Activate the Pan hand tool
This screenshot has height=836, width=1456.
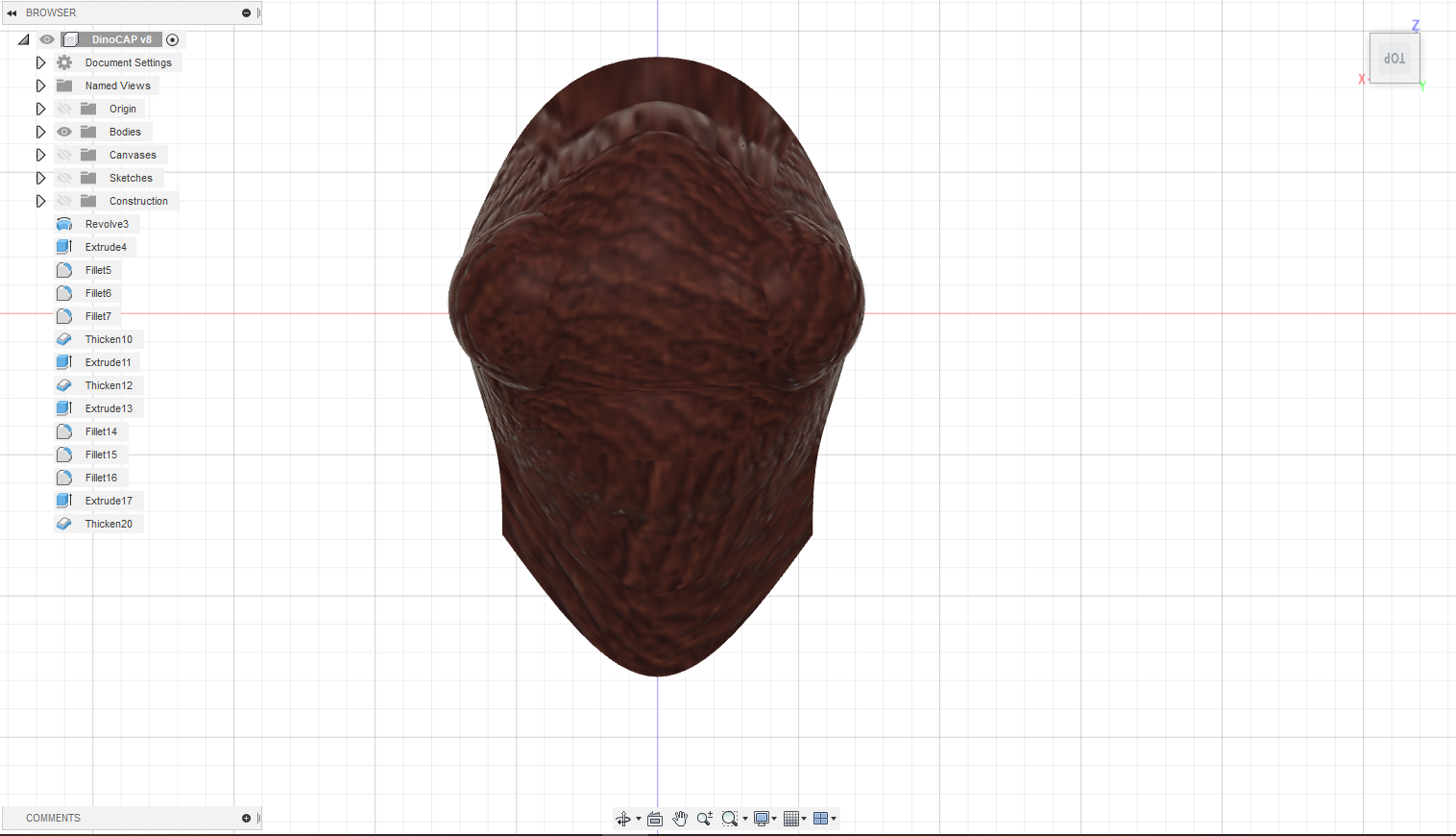[680, 819]
